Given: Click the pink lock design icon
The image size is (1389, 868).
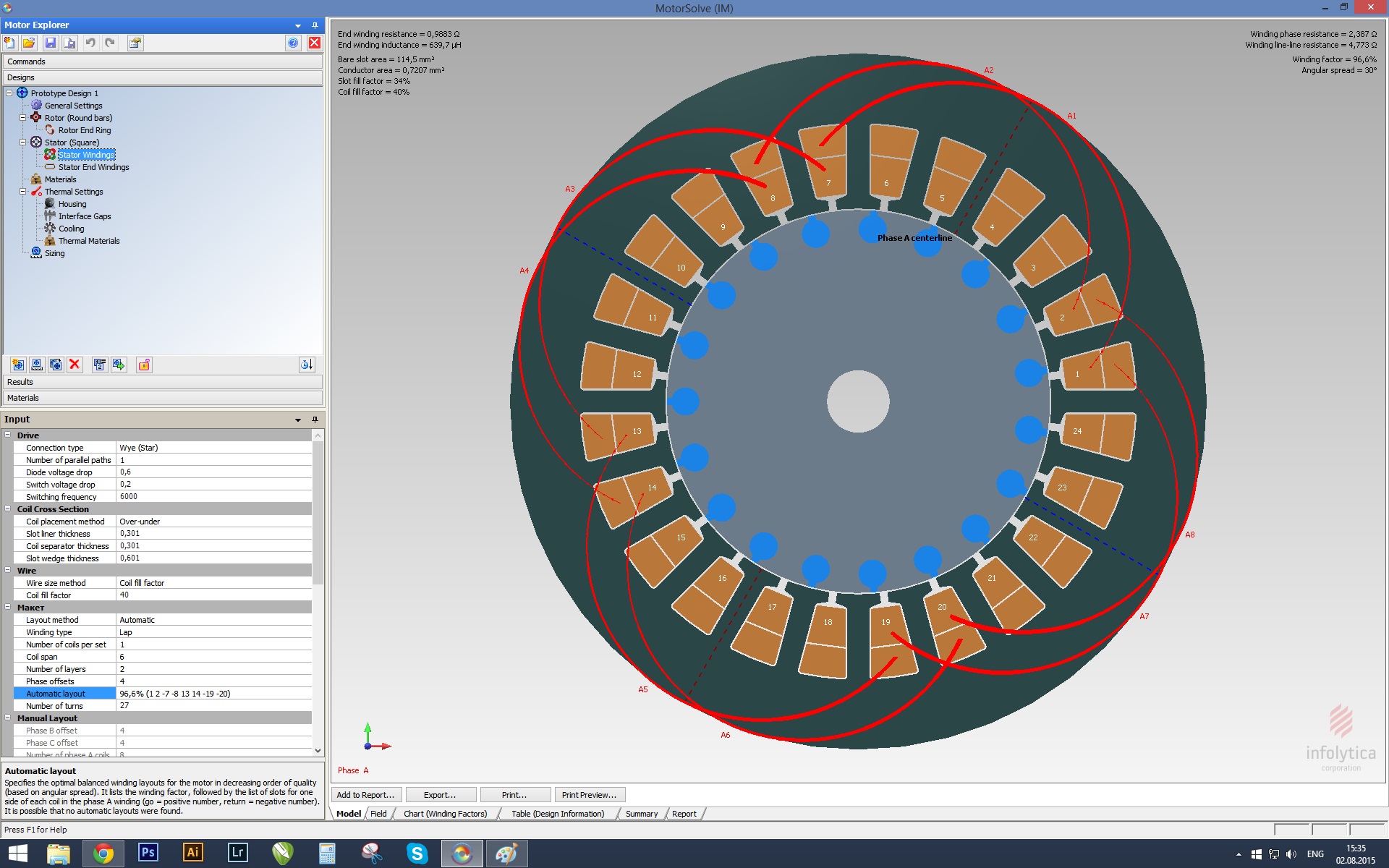Looking at the screenshot, I should (144, 365).
